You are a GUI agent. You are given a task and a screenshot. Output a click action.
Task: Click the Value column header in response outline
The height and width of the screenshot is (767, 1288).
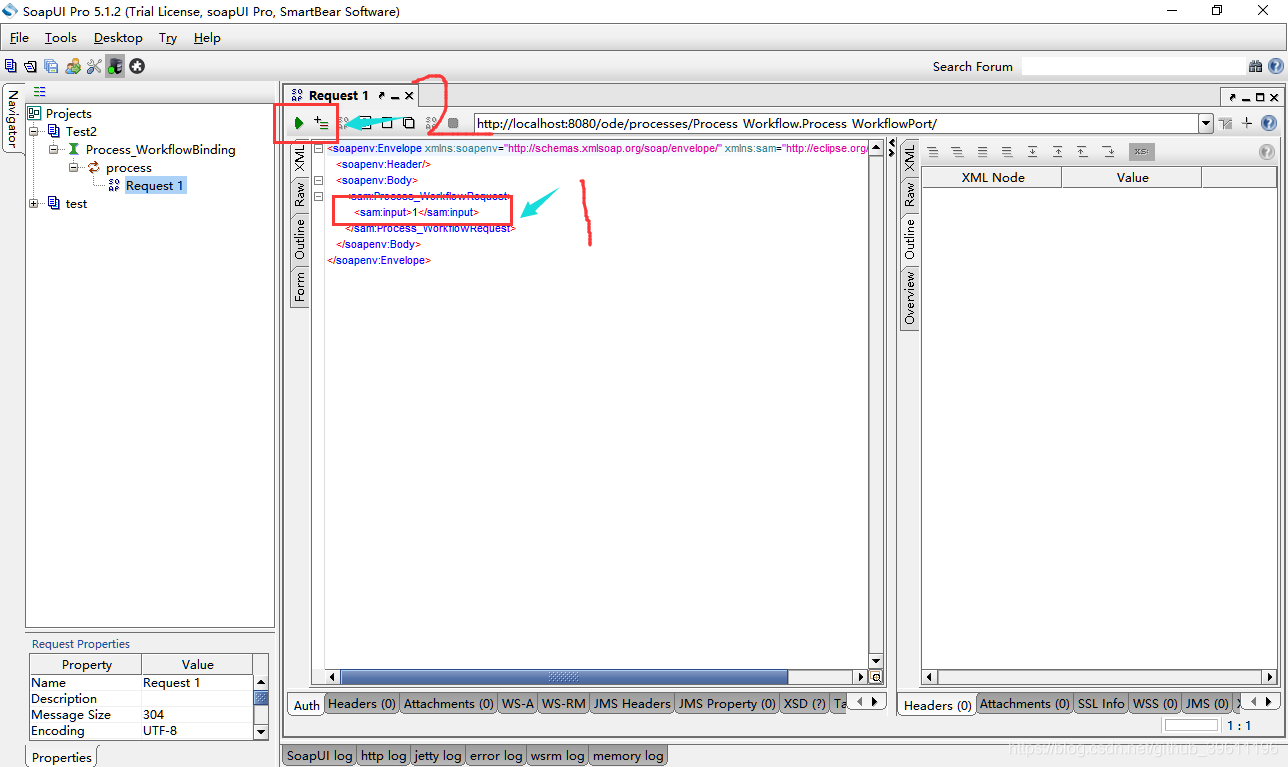(x=1132, y=177)
